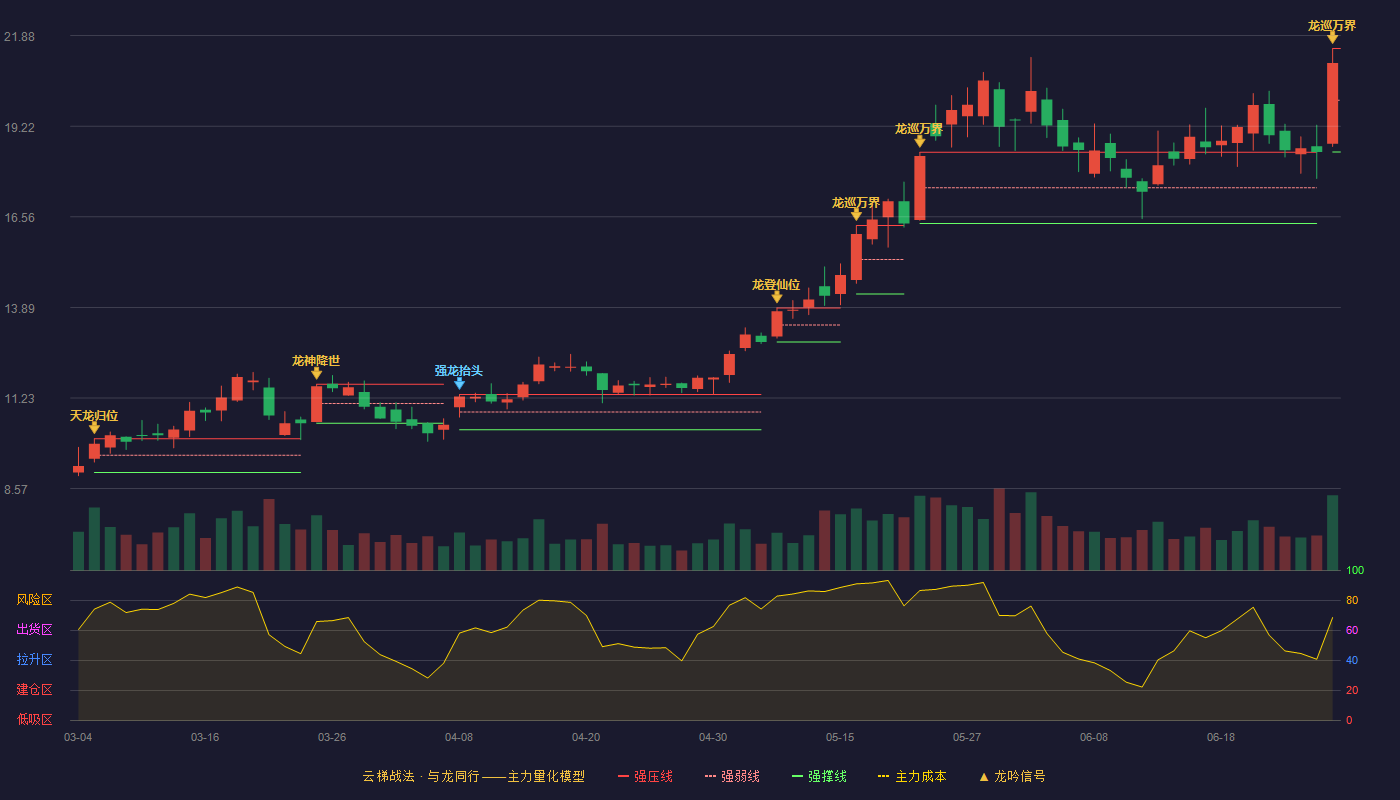Click the blue arrow under 强龙抬头 signal
This screenshot has width=1400, height=800.
tap(459, 383)
